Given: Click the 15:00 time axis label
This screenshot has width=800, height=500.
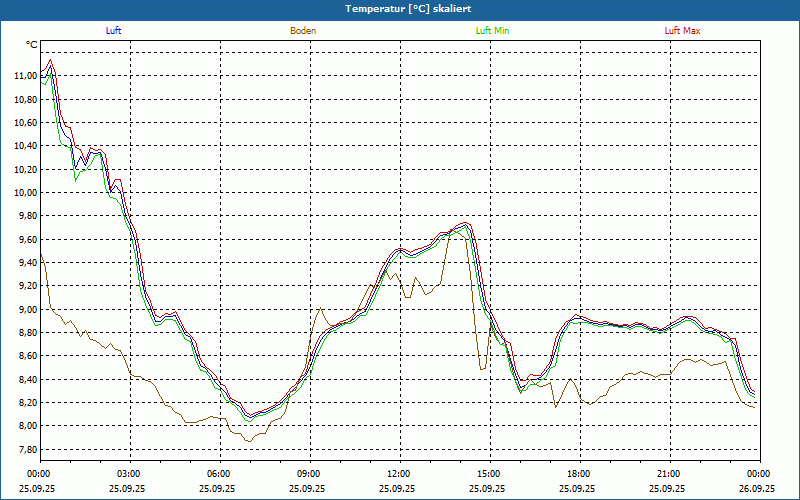Looking at the screenshot, I should pyautogui.click(x=489, y=474).
